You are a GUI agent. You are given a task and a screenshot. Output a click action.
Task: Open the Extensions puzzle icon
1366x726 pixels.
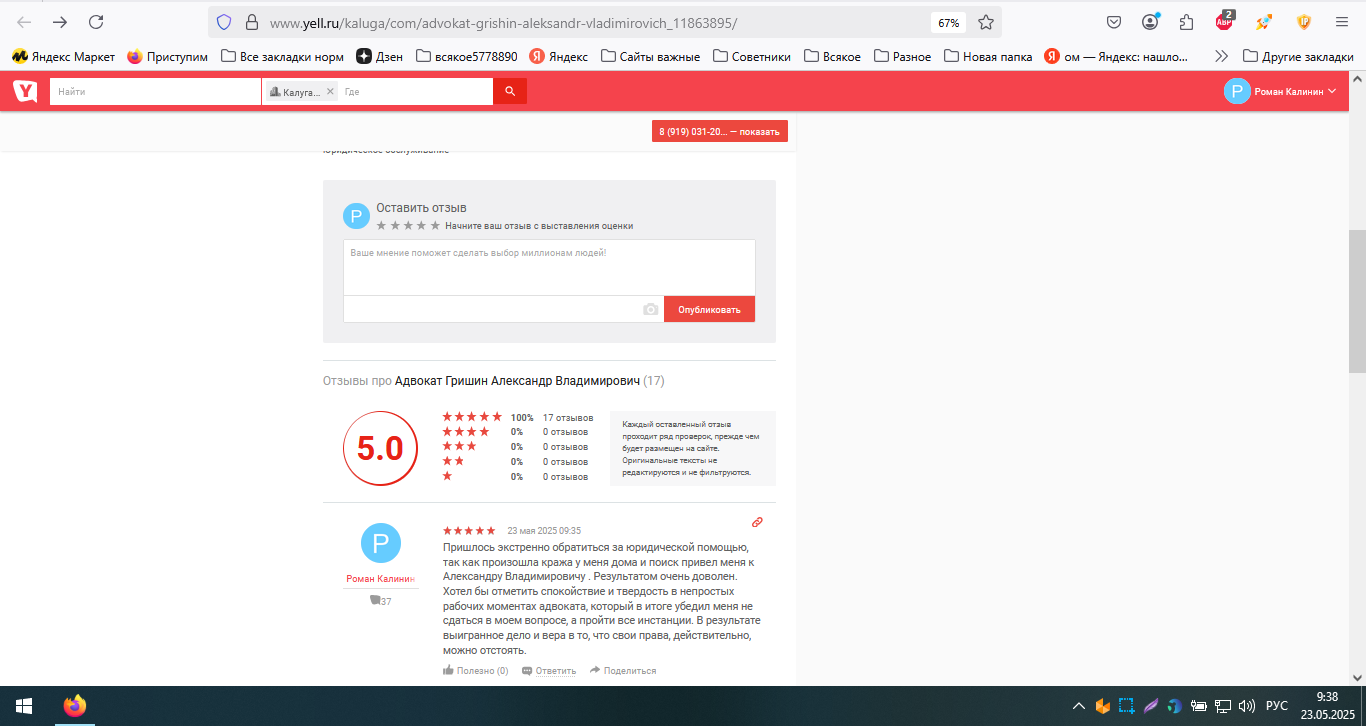[x=1187, y=22]
